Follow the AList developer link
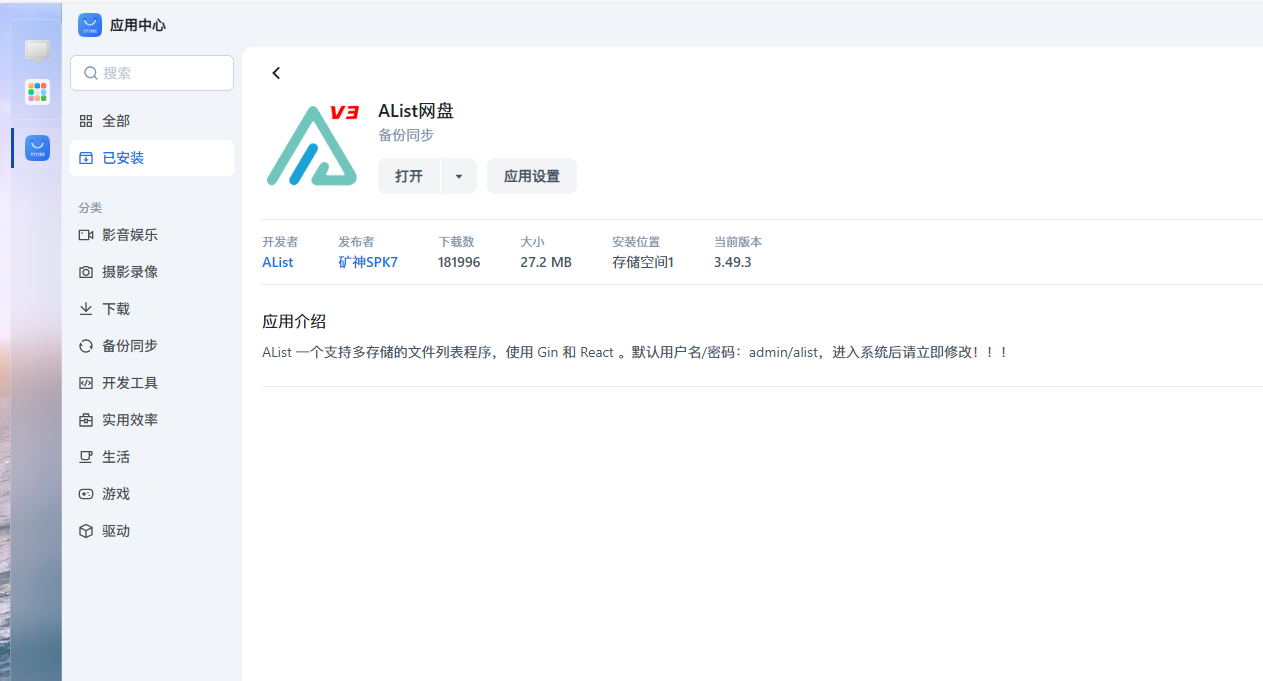 (x=278, y=262)
